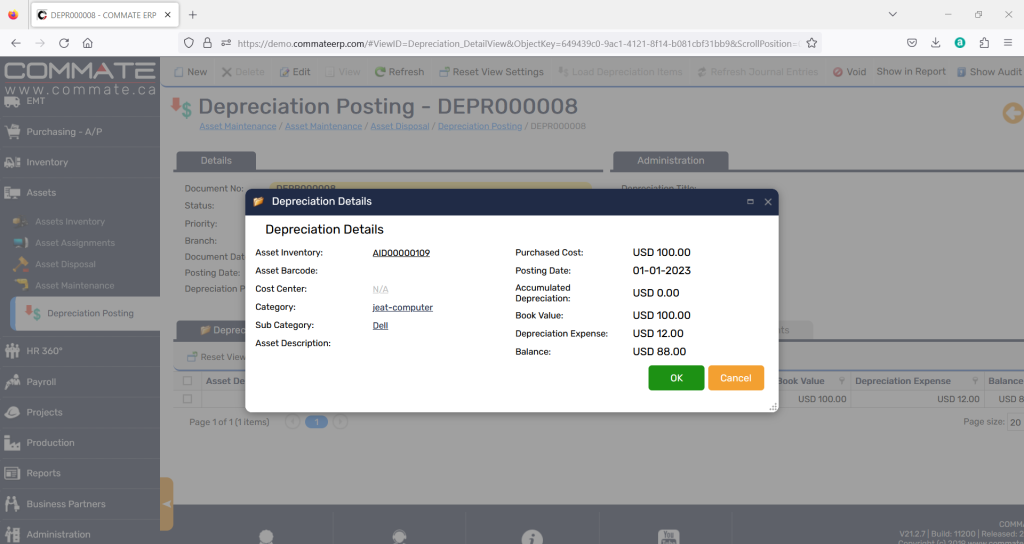Open the Firefox downloads panel
Screen dimensions: 1024x544
tap(935, 43)
